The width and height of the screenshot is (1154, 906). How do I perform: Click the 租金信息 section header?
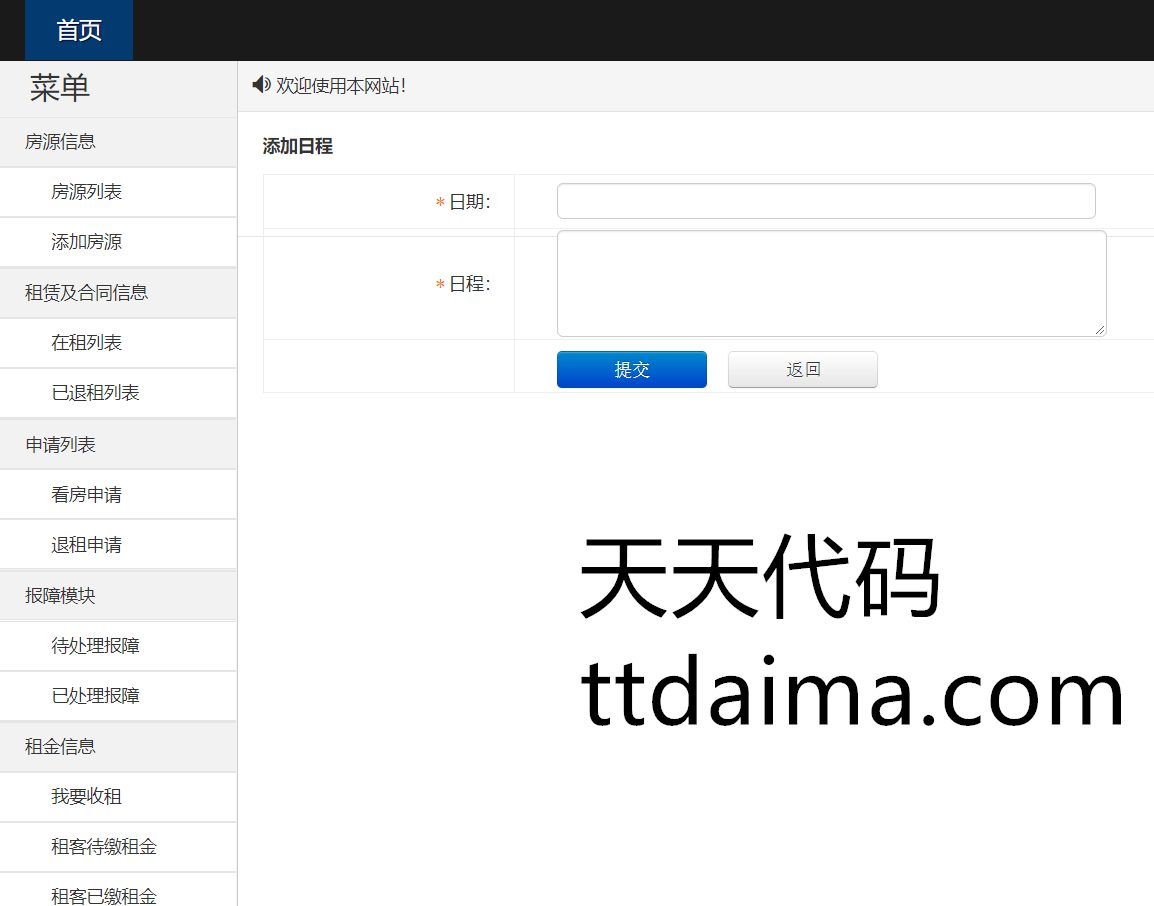60,747
